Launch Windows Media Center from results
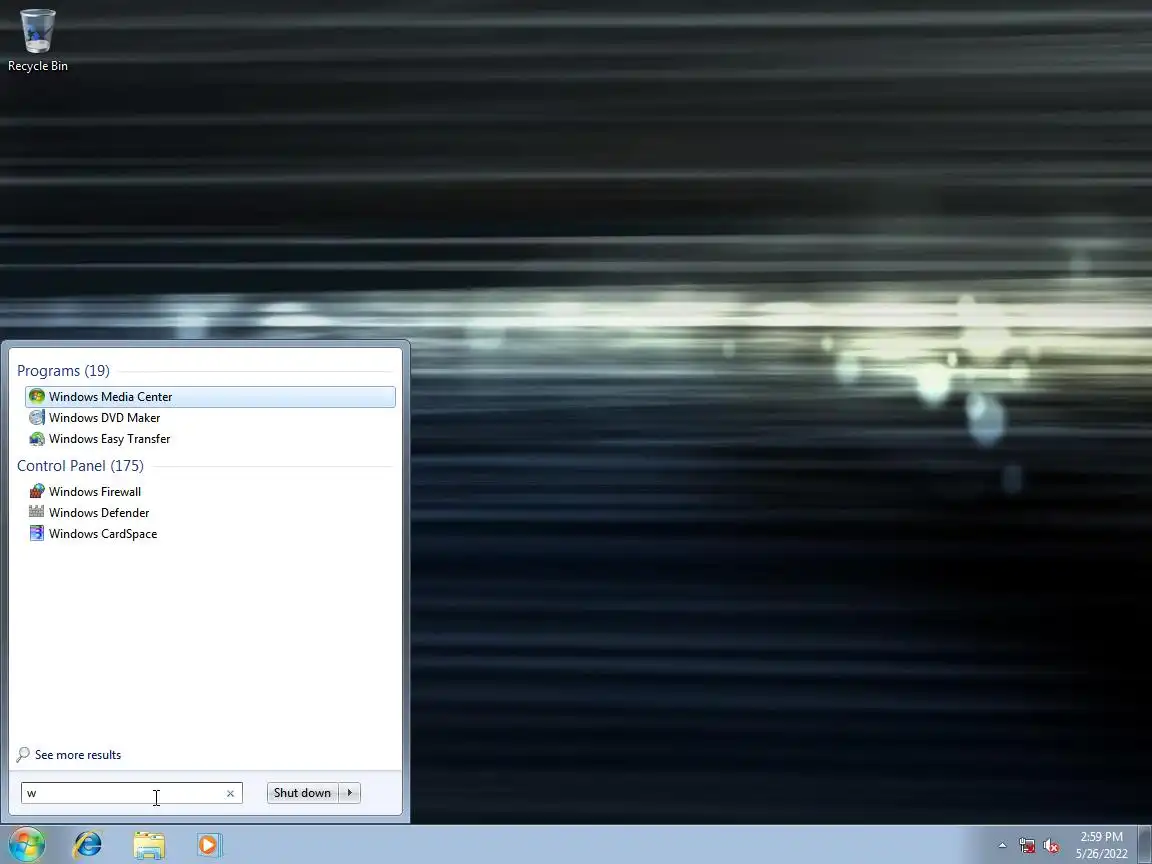This screenshot has width=1152, height=864. [x=210, y=397]
